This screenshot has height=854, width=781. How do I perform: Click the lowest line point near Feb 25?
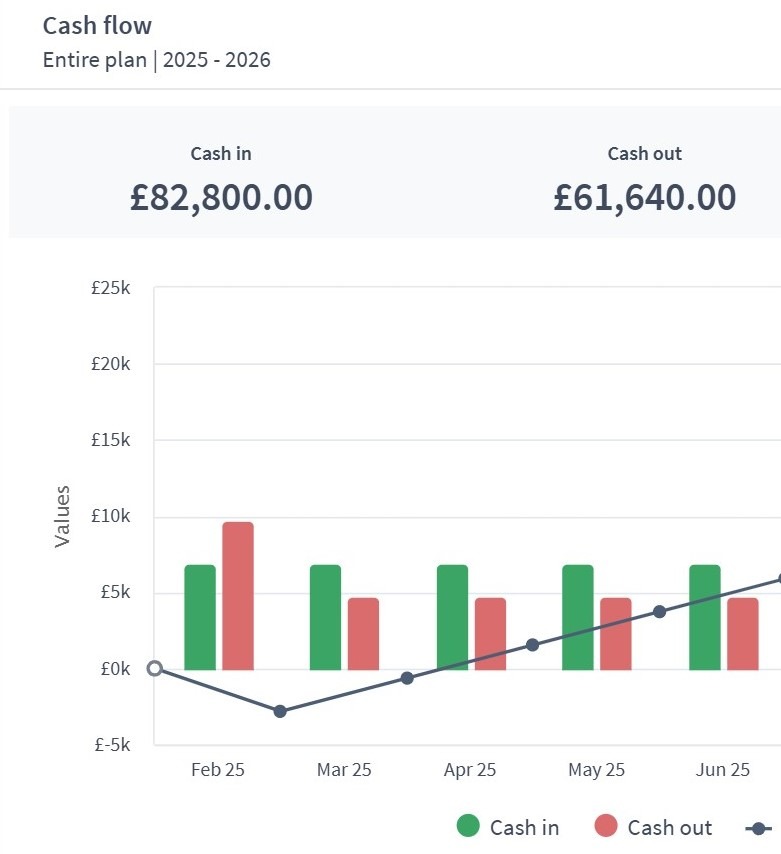pyautogui.click(x=280, y=711)
